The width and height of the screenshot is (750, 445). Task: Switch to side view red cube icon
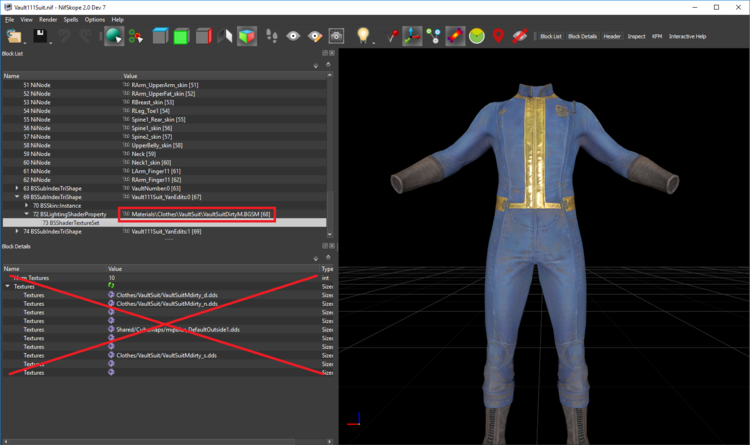tap(203, 36)
